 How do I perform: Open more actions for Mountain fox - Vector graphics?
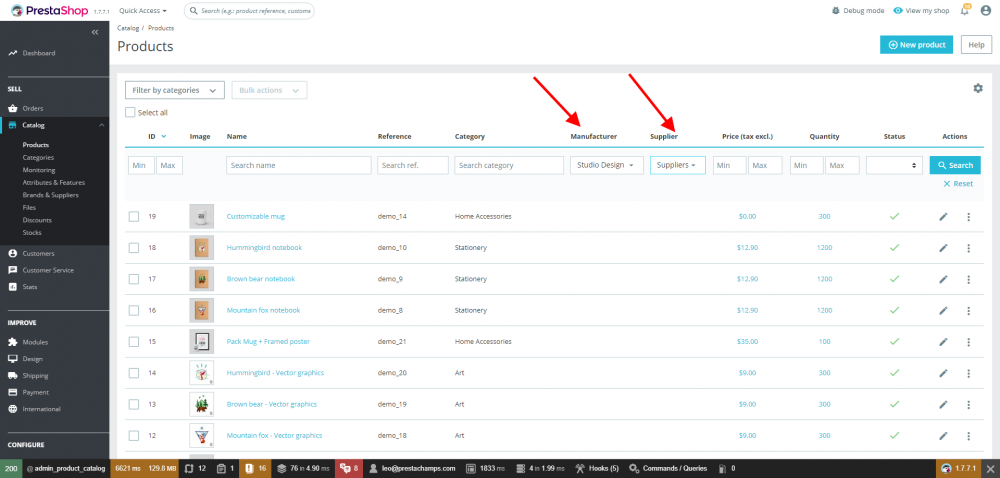pyautogui.click(x=968, y=435)
